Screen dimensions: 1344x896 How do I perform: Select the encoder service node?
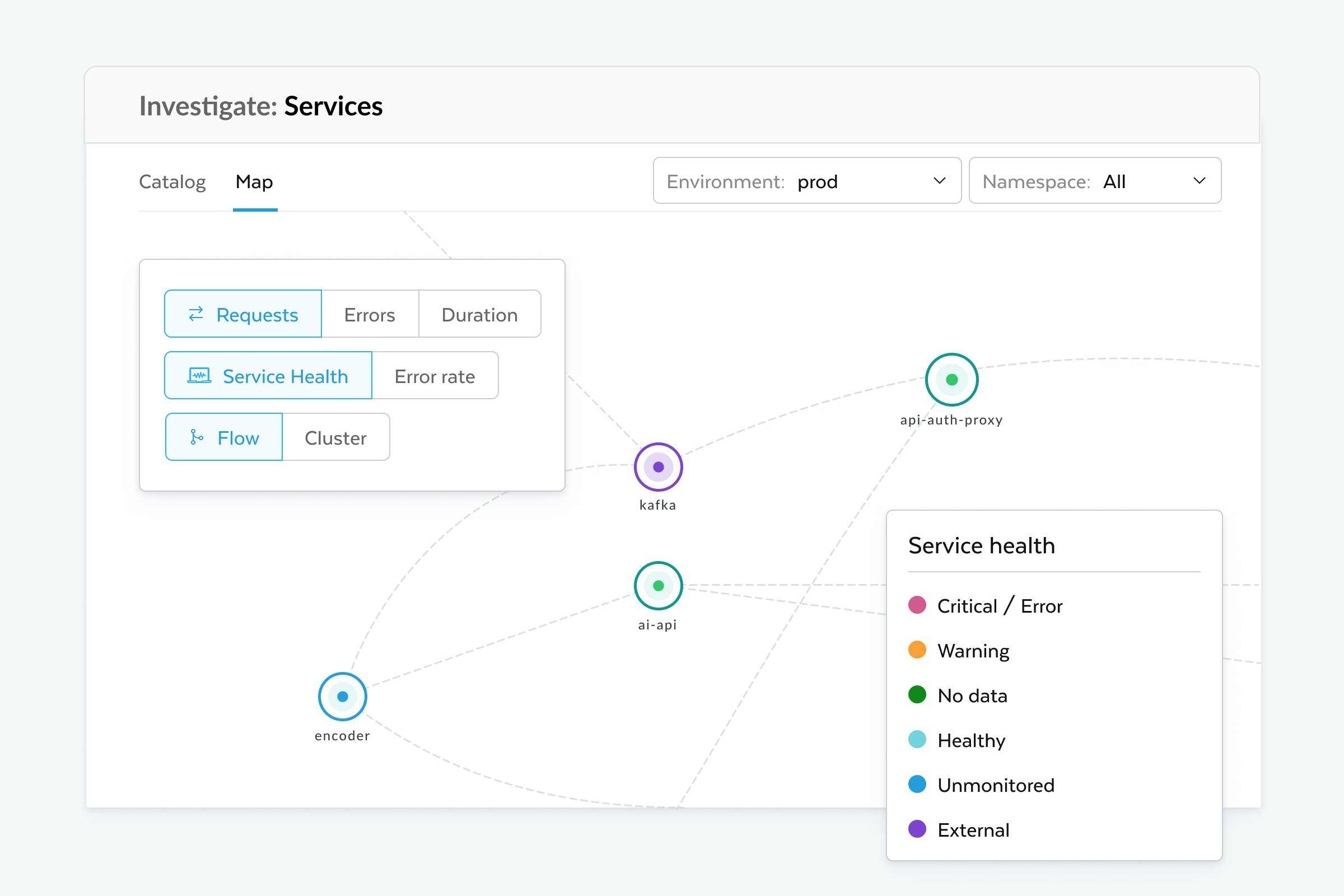click(342, 697)
